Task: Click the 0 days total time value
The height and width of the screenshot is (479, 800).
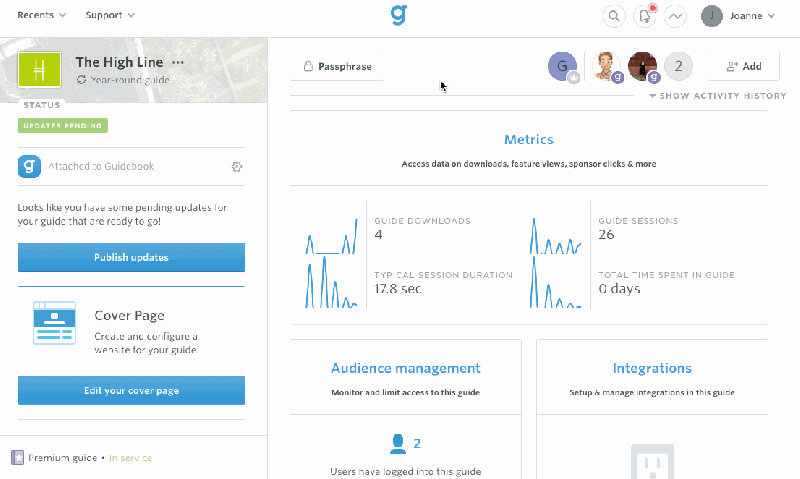Action: (619, 289)
